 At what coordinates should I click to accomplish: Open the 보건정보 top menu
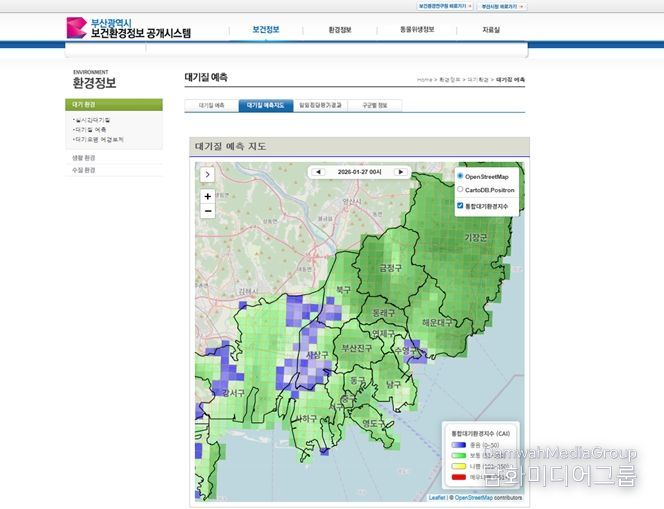(265, 29)
